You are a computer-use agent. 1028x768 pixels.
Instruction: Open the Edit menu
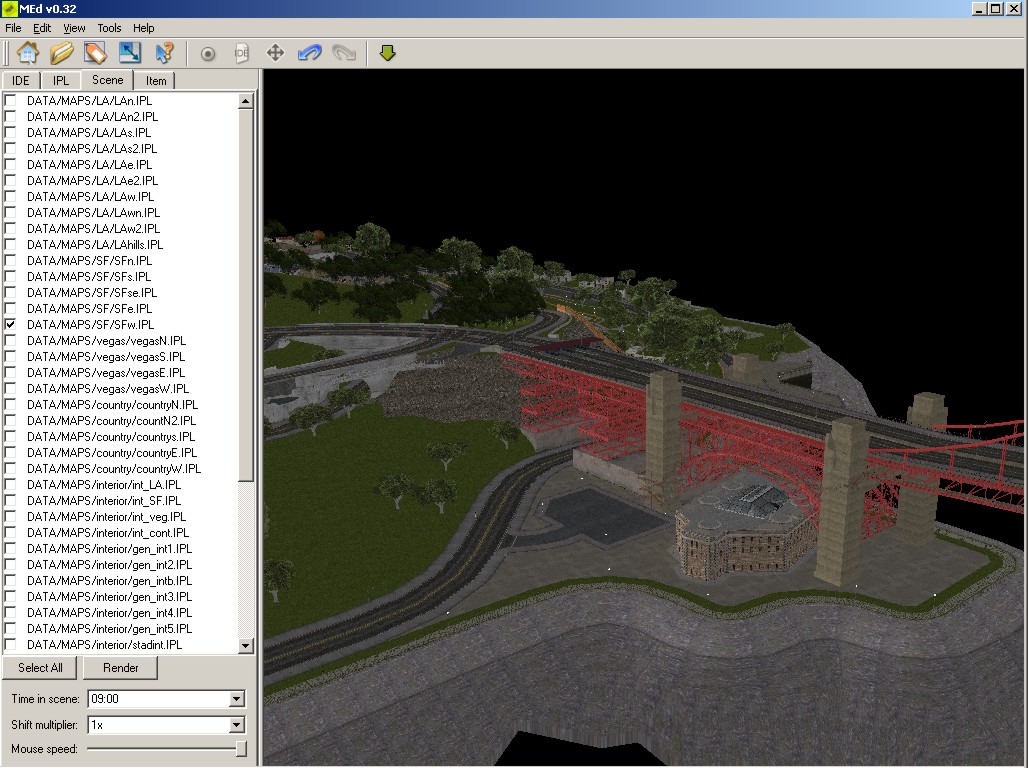coord(42,28)
